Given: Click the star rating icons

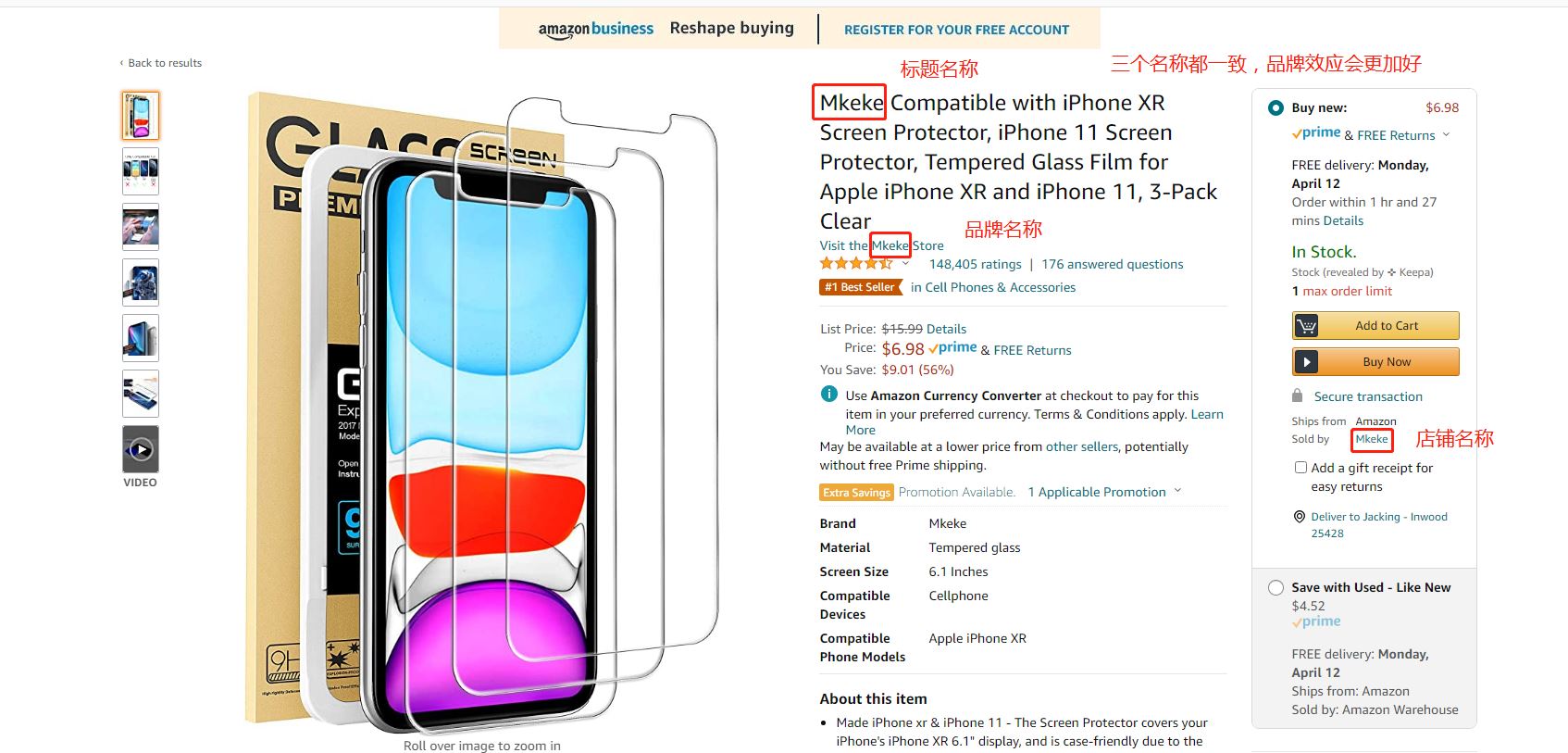Looking at the screenshot, I should pos(856,264).
